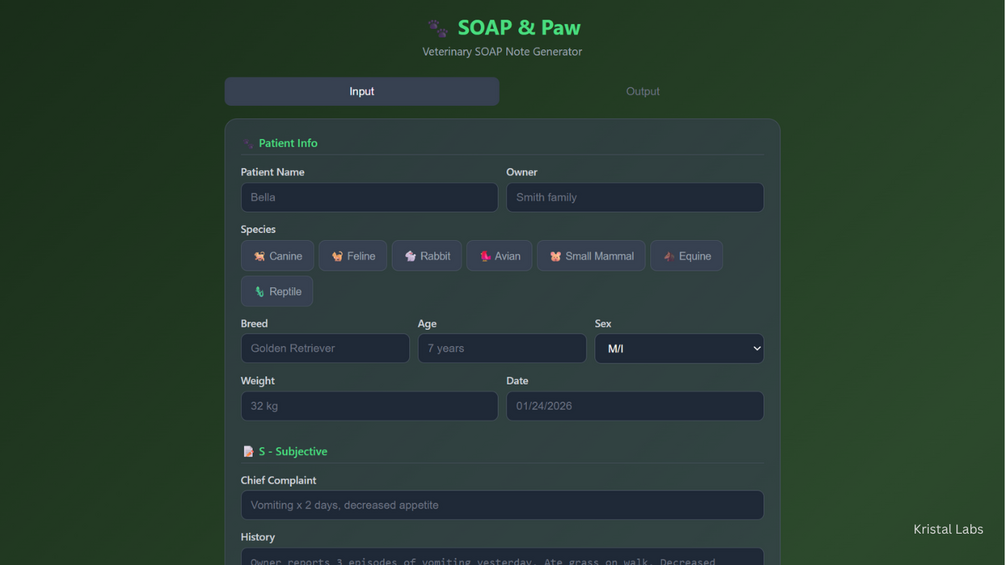The width and height of the screenshot is (1005, 565).
Task: Click the Kristal Labs link
Action: (x=947, y=529)
